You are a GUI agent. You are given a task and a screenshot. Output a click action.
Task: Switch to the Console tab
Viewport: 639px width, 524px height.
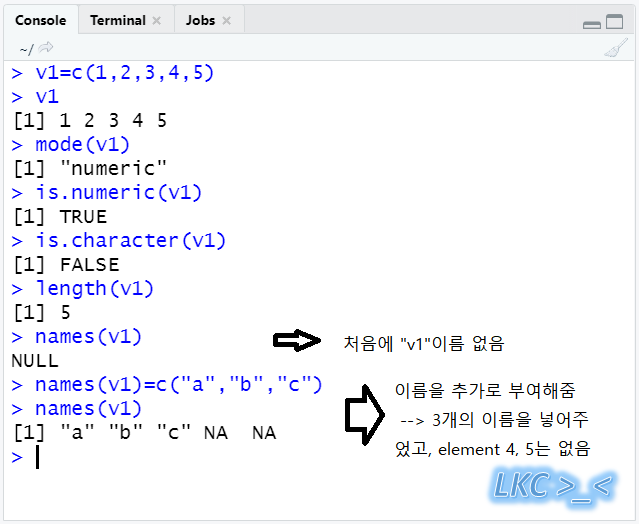pyautogui.click(x=40, y=20)
